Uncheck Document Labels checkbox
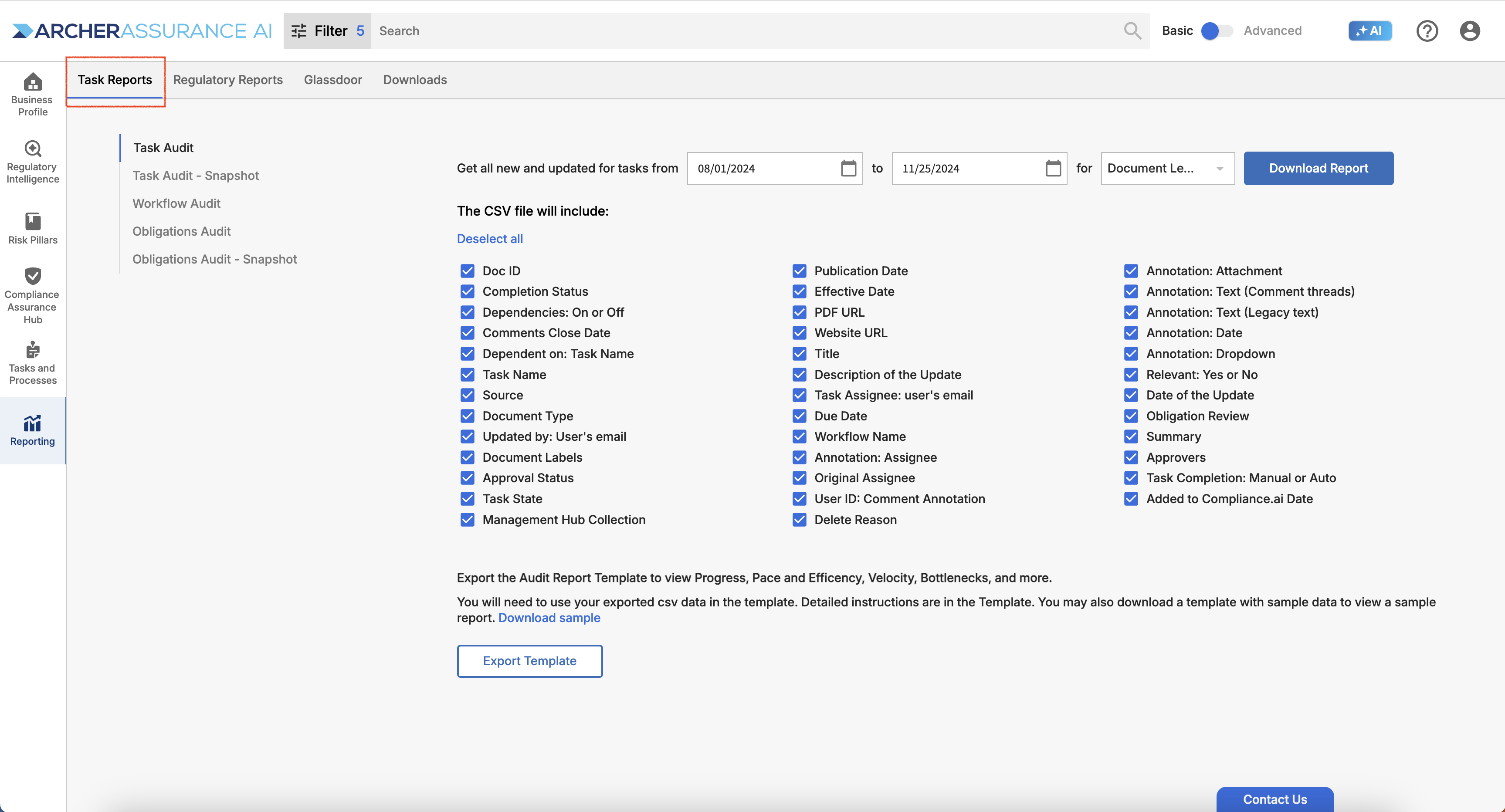 pyautogui.click(x=468, y=457)
